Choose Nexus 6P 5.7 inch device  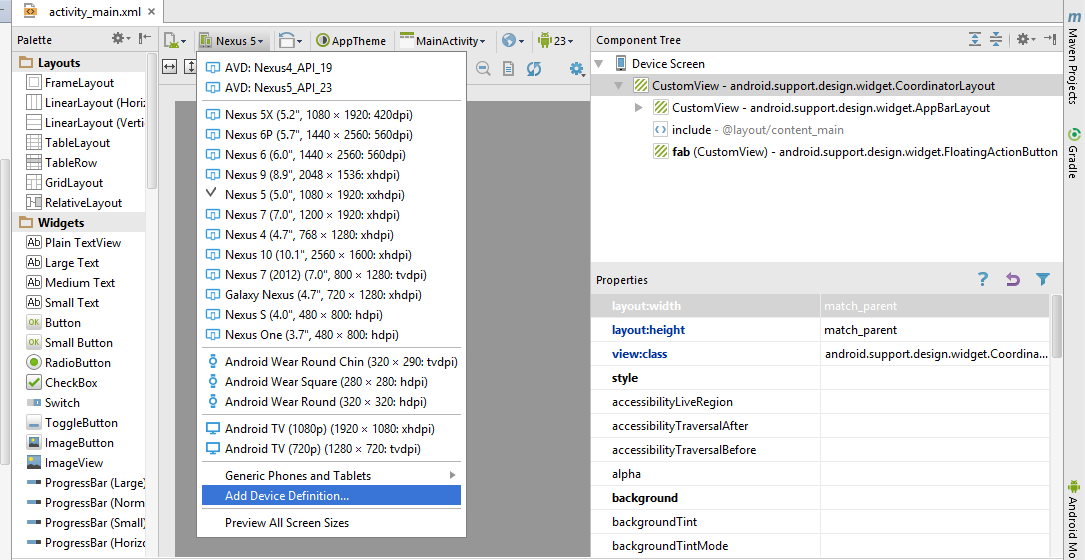(x=331, y=134)
